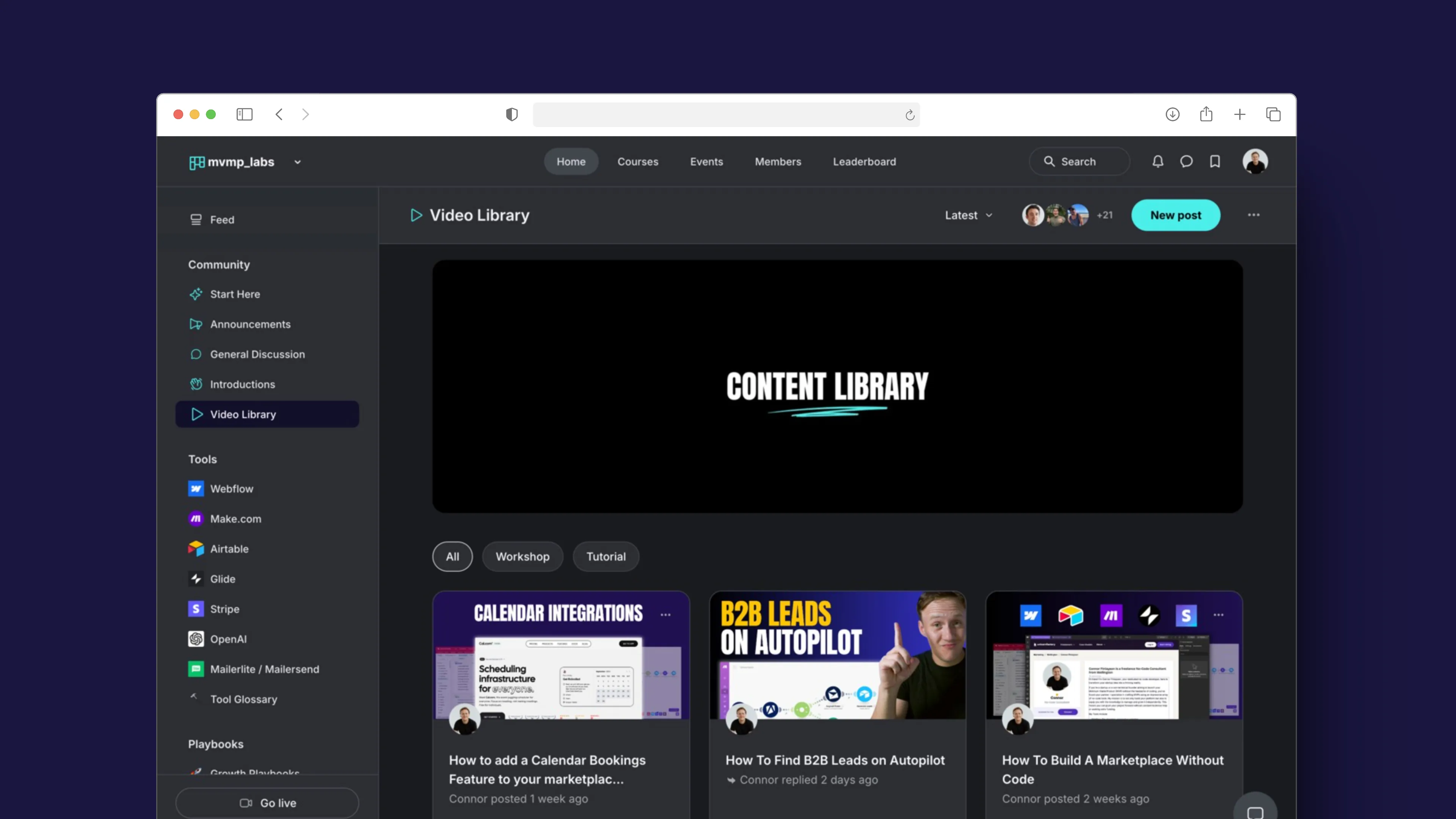This screenshot has width=1456, height=819.
Task: Open the Video Library options menu
Action: [x=1254, y=215]
